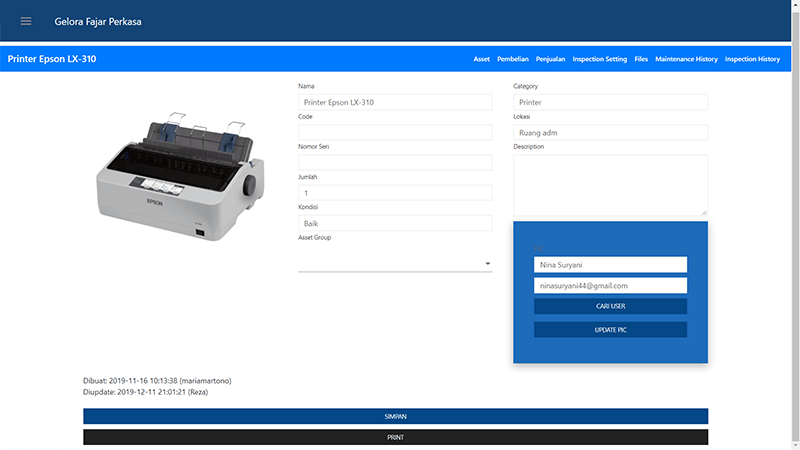Screen dimensions: 800x450
Task: Expand the Asset Group dropdown
Action: [x=395, y=263]
